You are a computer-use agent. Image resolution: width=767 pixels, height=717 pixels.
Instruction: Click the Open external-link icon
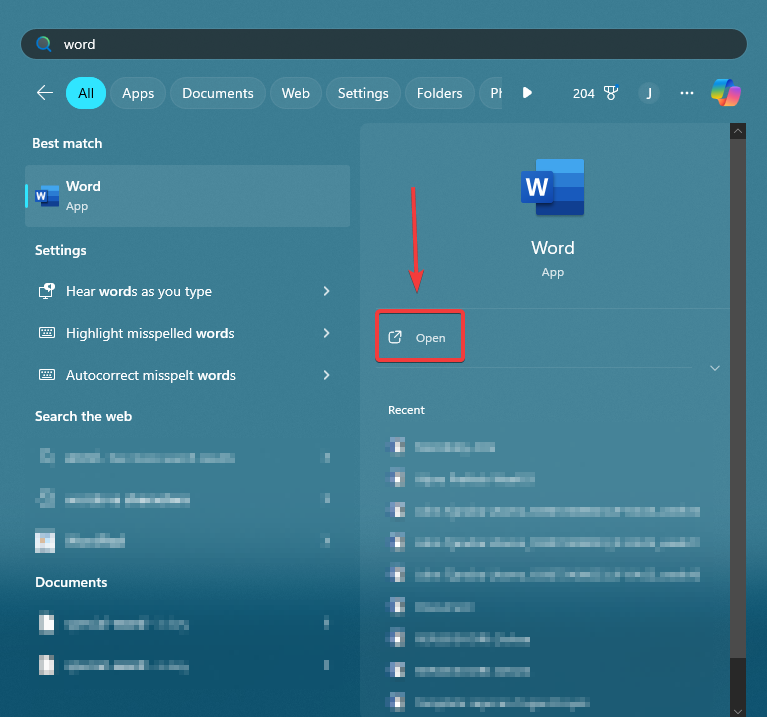click(x=395, y=337)
